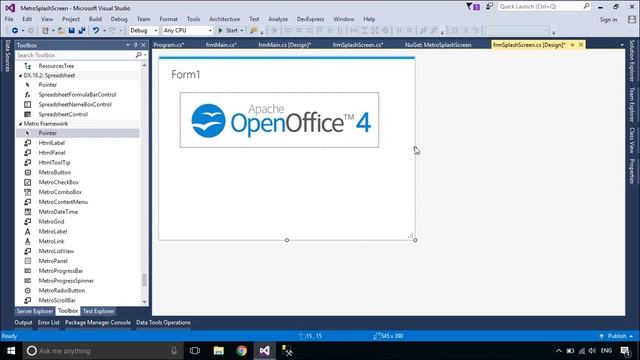Click the Output tab
Screen dimensions: 640x360
pyautogui.click(x=23, y=322)
